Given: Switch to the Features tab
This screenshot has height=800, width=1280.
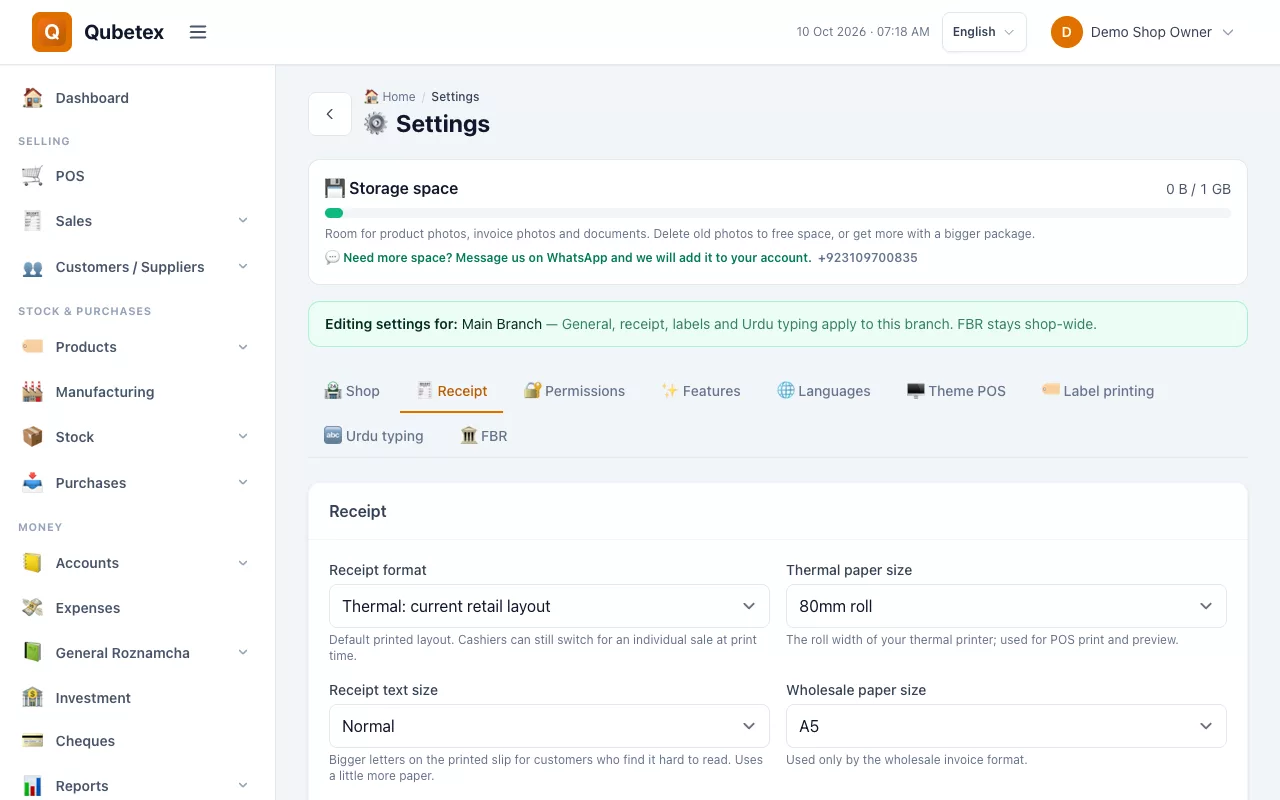Looking at the screenshot, I should (701, 391).
